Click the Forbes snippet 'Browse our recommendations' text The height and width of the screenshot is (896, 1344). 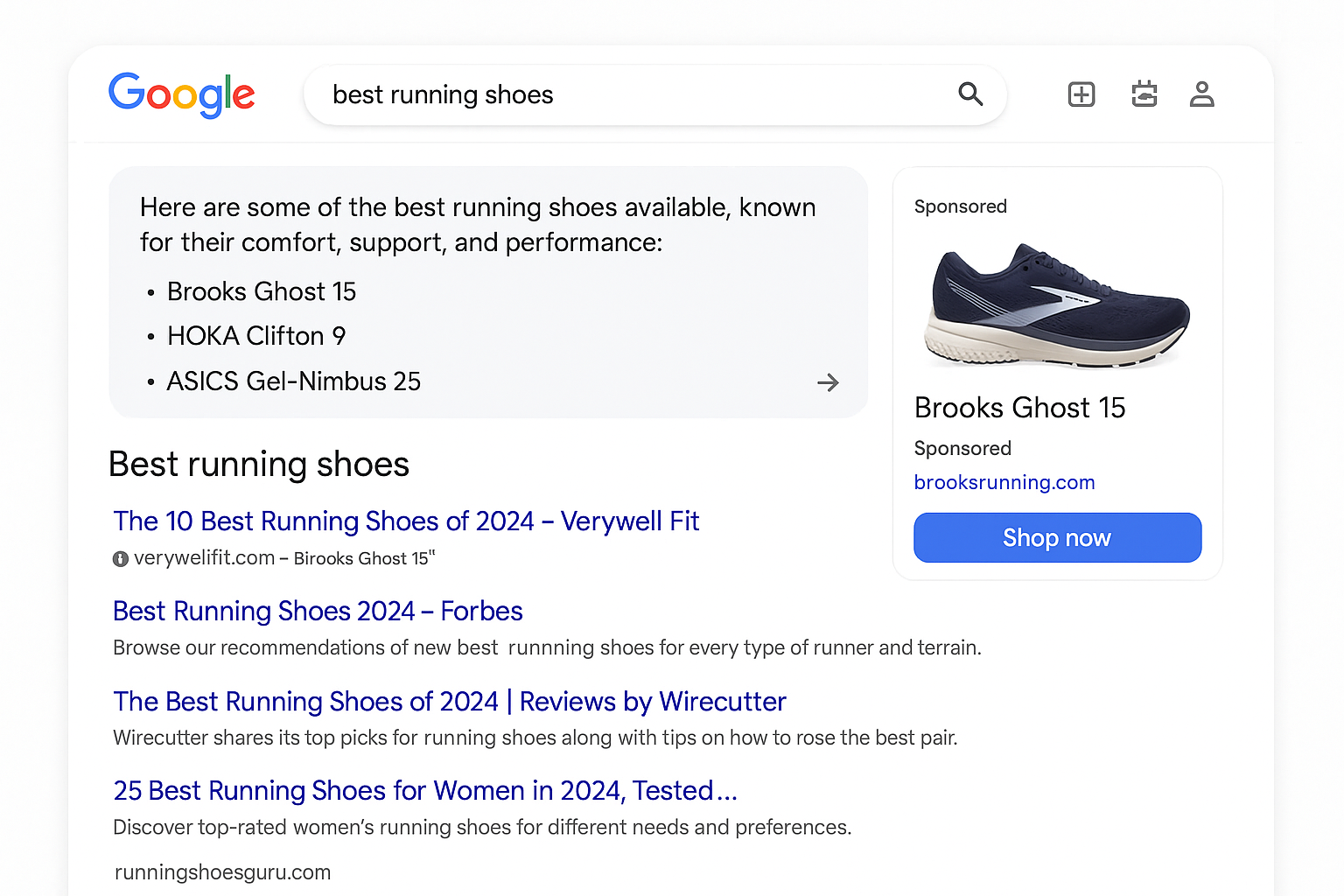click(547, 647)
